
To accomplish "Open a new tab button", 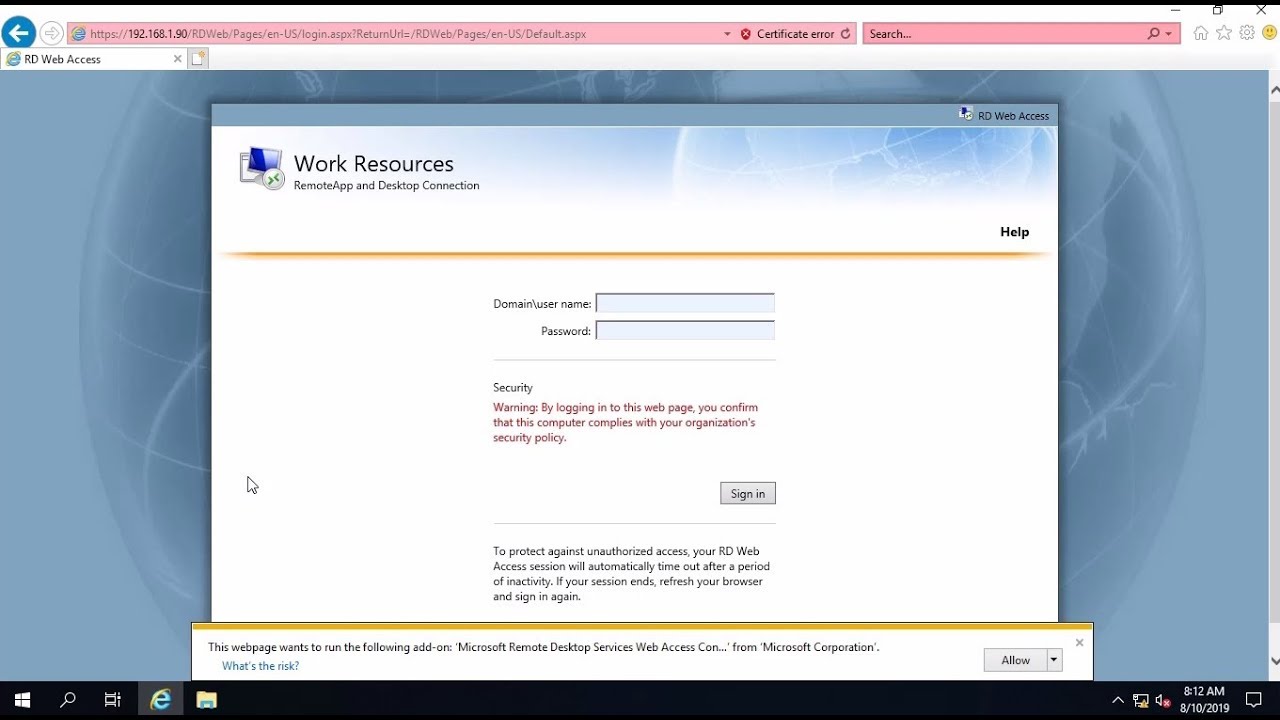I will (x=198, y=59).
